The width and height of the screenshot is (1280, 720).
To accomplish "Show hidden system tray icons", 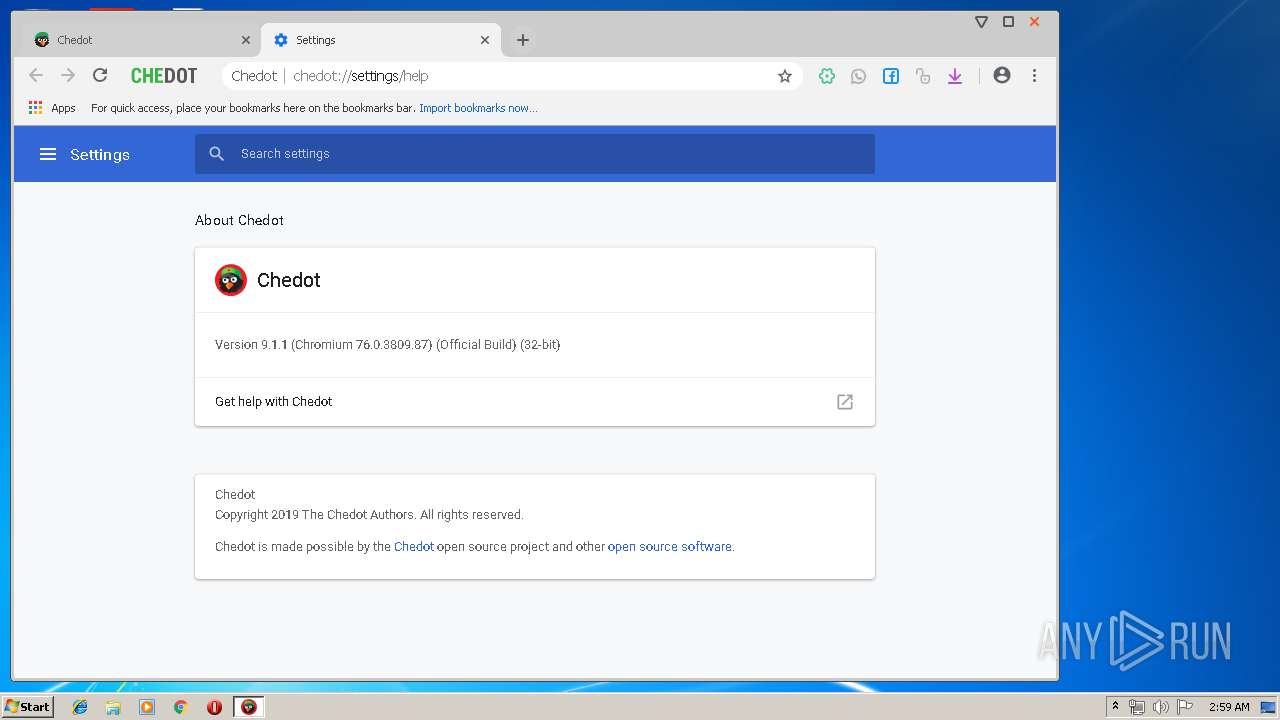I will 1115,707.
